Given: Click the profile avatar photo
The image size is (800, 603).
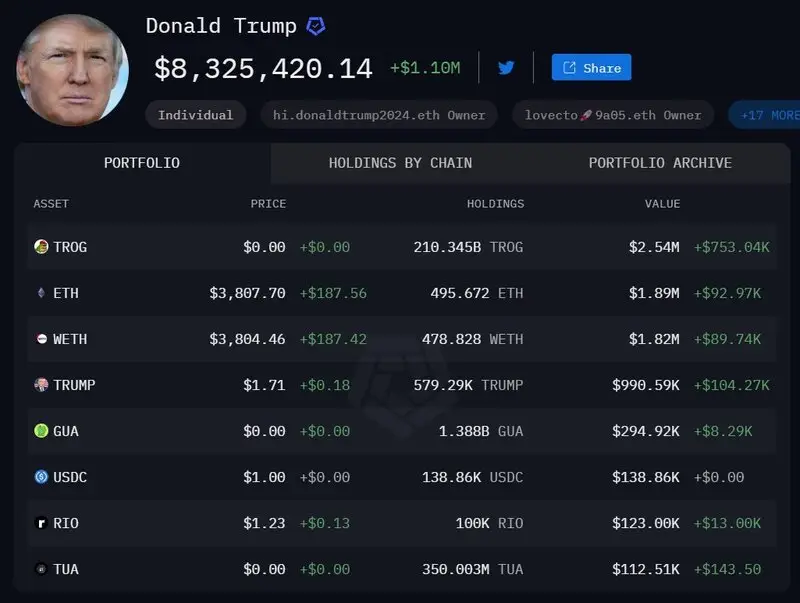Looking at the screenshot, I should tap(72, 70).
